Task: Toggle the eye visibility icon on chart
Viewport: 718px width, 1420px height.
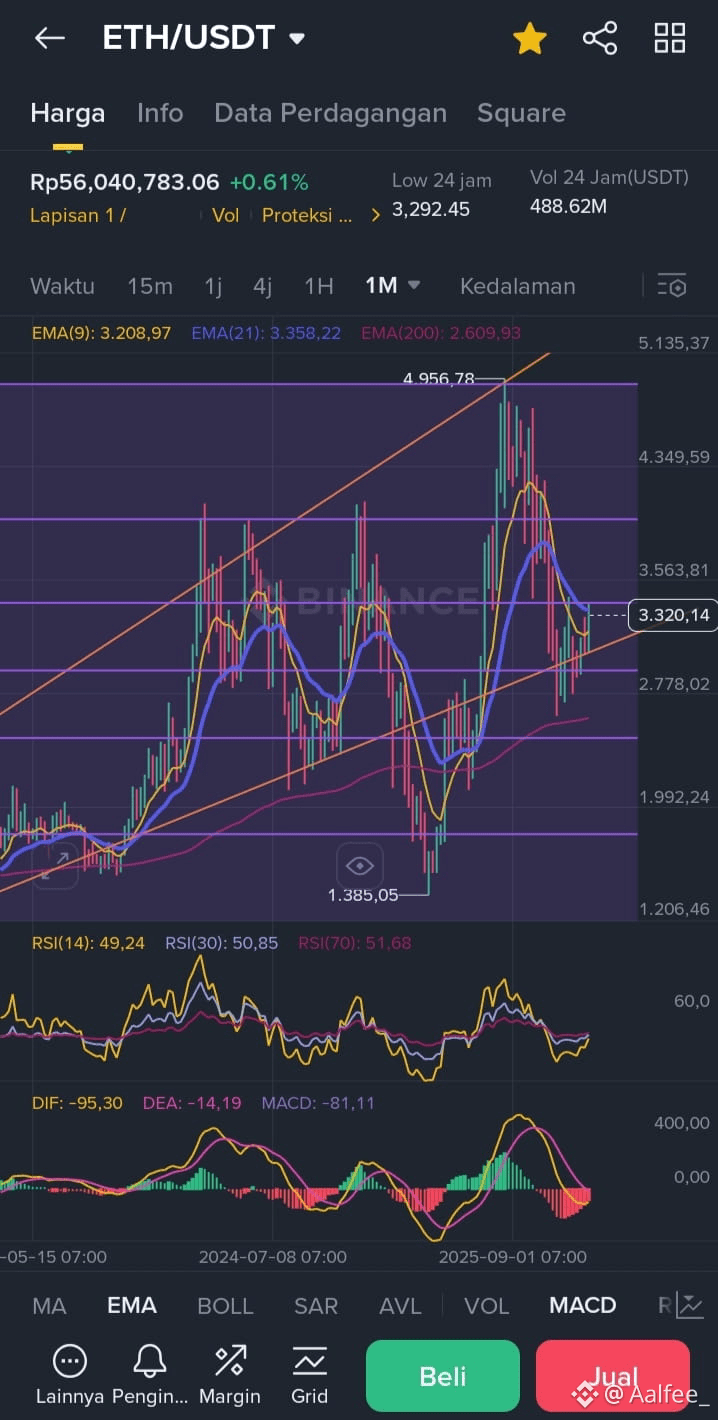Action: pyautogui.click(x=359, y=865)
